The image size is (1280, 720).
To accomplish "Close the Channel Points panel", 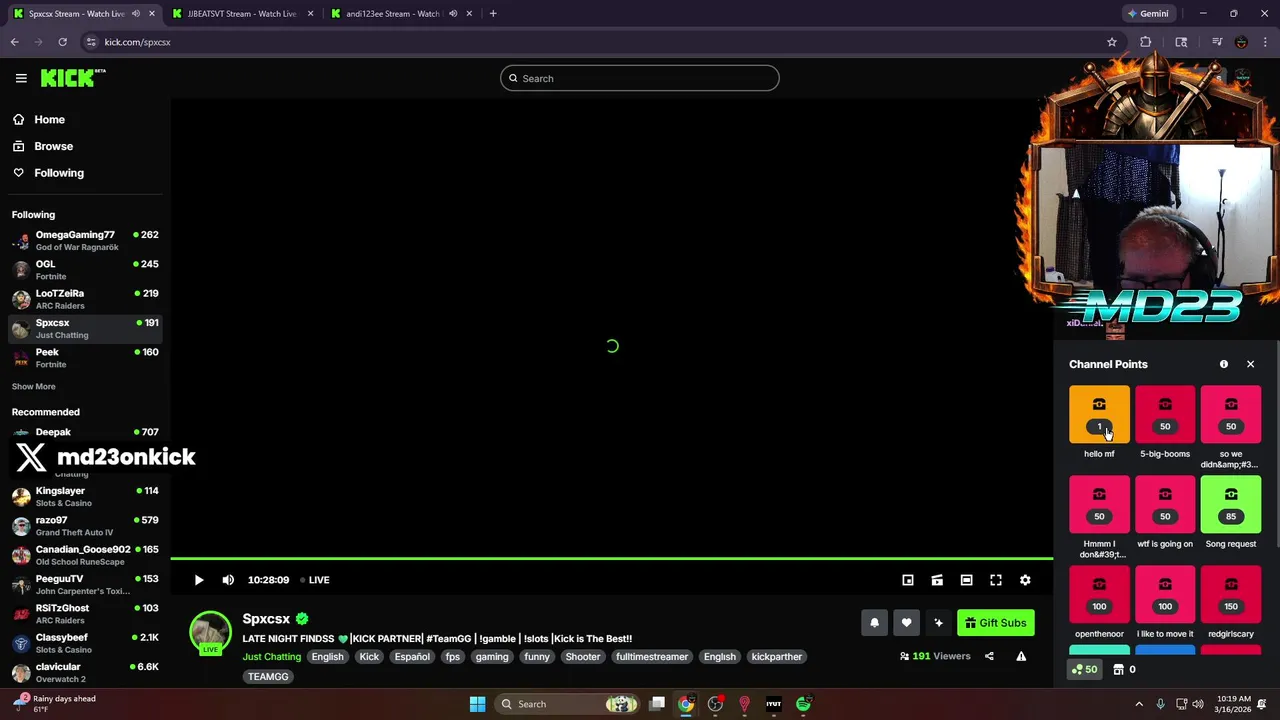I will pyautogui.click(x=1250, y=364).
